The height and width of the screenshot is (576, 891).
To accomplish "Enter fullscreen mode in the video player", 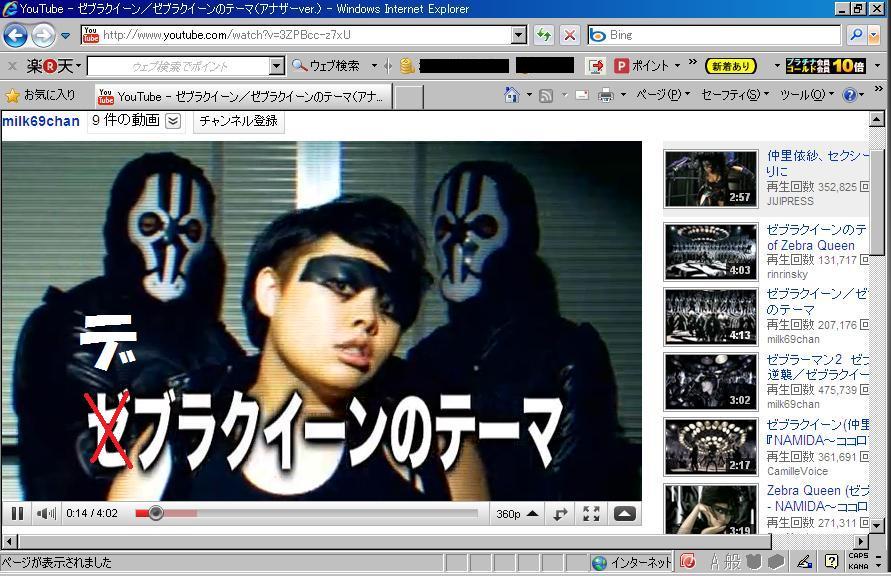I will point(591,514).
